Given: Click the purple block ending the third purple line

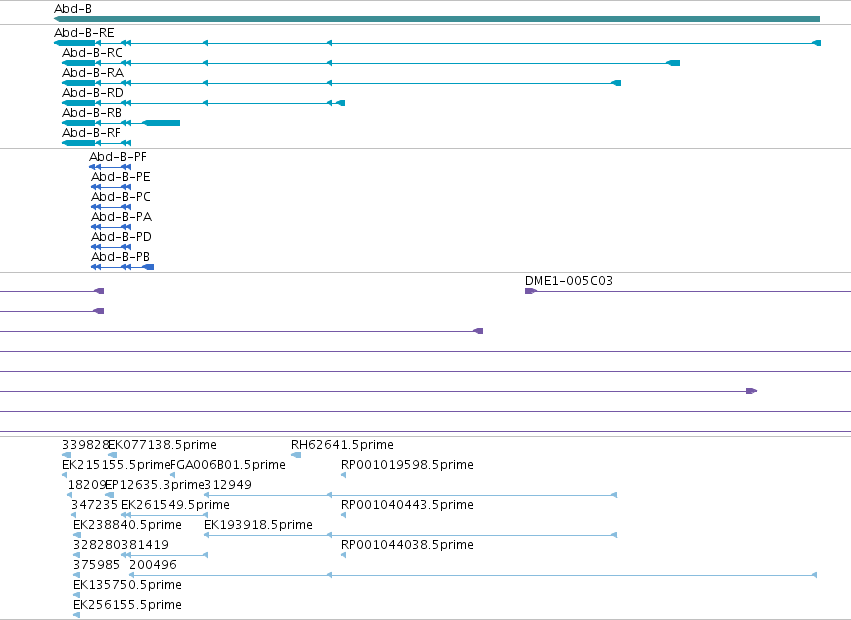Looking at the screenshot, I should (x=478, y=331).
